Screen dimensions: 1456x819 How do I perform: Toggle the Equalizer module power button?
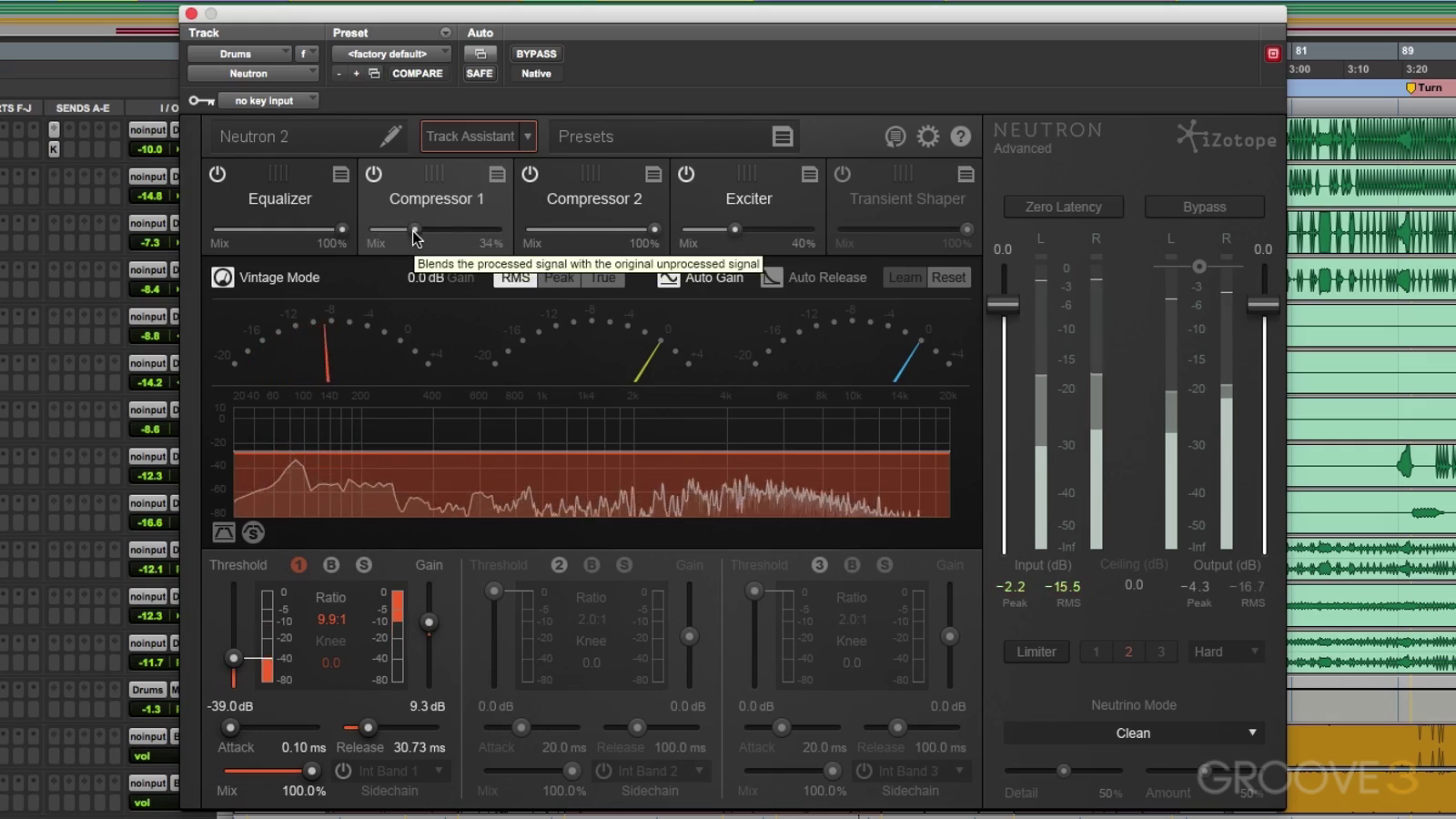click(x=217, y=174)
